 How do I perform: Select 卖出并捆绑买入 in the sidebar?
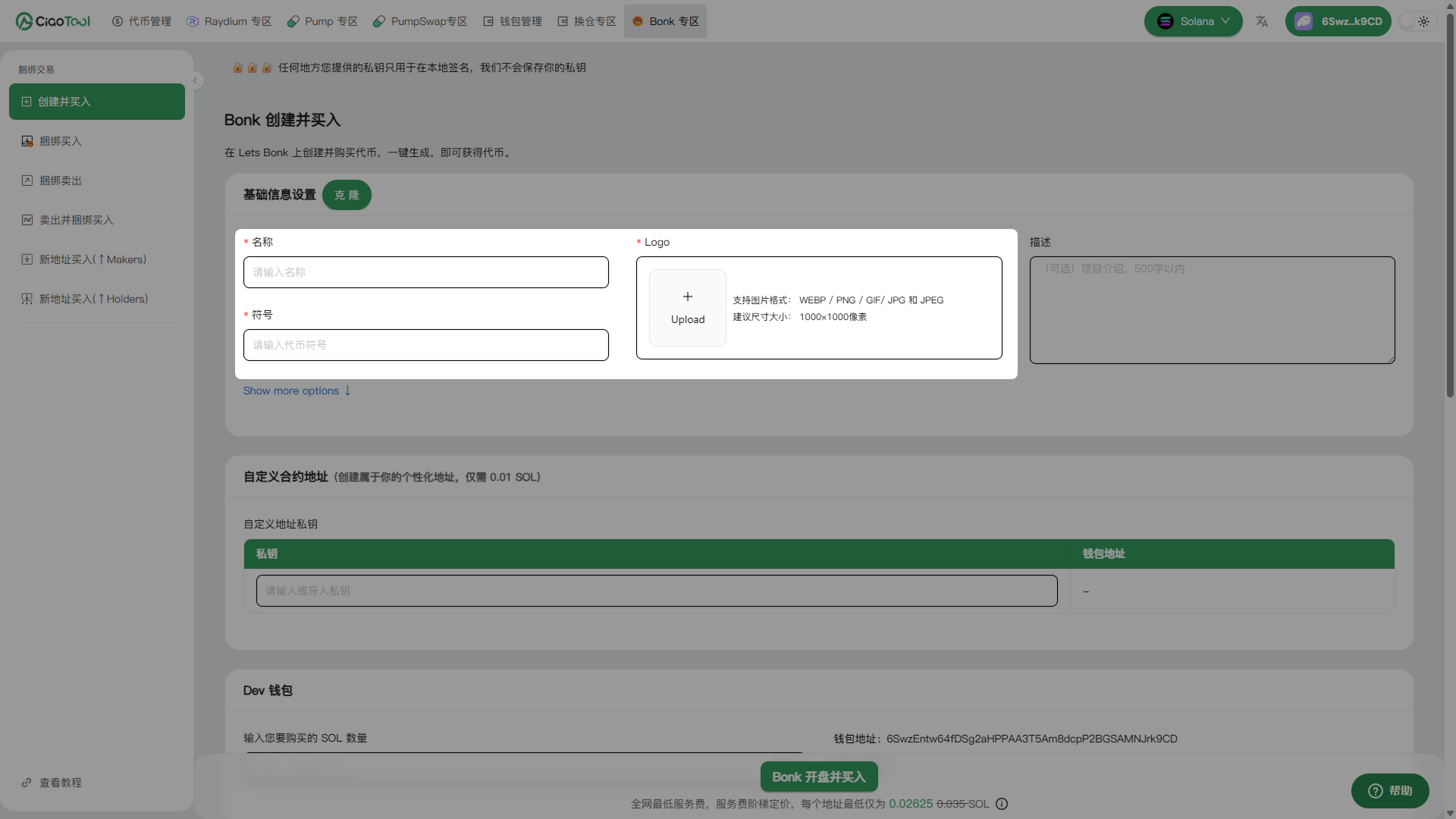(x=97, y=220)
